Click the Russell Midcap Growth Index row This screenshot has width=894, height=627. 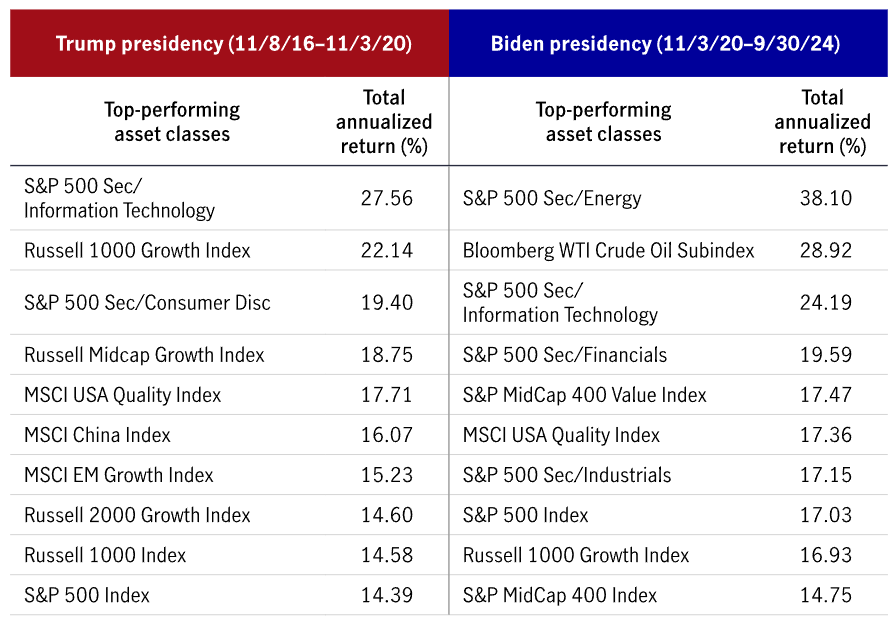click(x=144, y=355)
